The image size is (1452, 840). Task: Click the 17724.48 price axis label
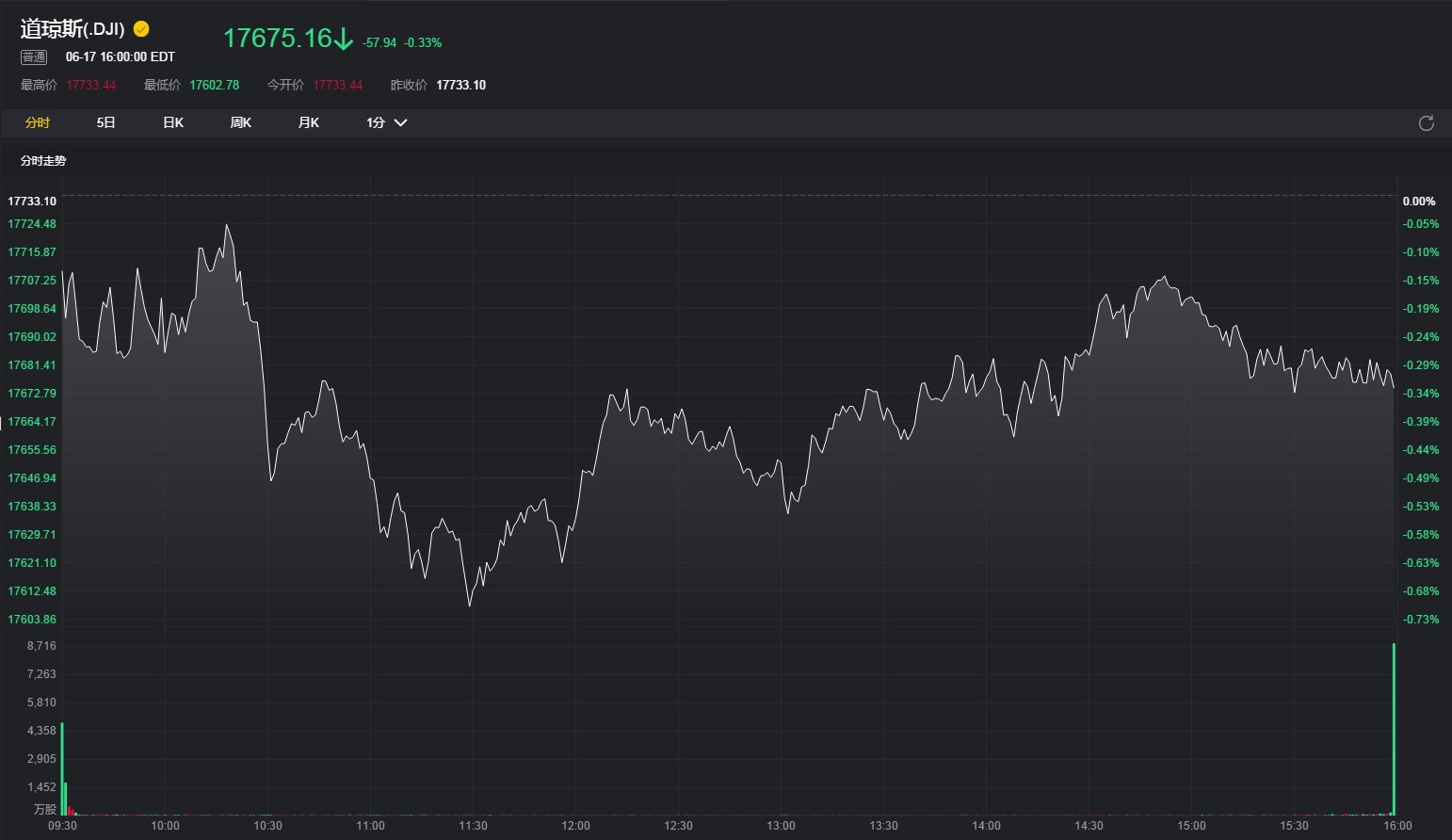(x=32, y=224)
